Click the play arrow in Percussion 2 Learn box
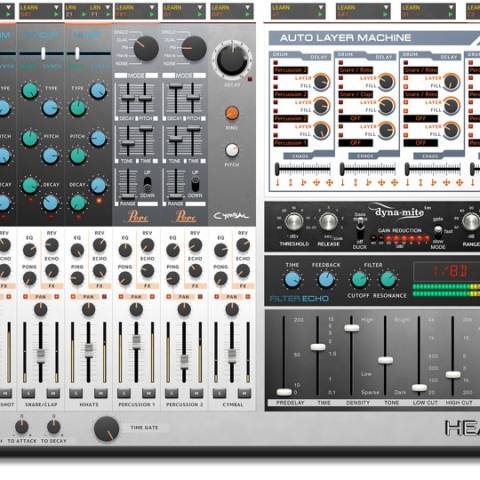480x480 pixels. 200,14
